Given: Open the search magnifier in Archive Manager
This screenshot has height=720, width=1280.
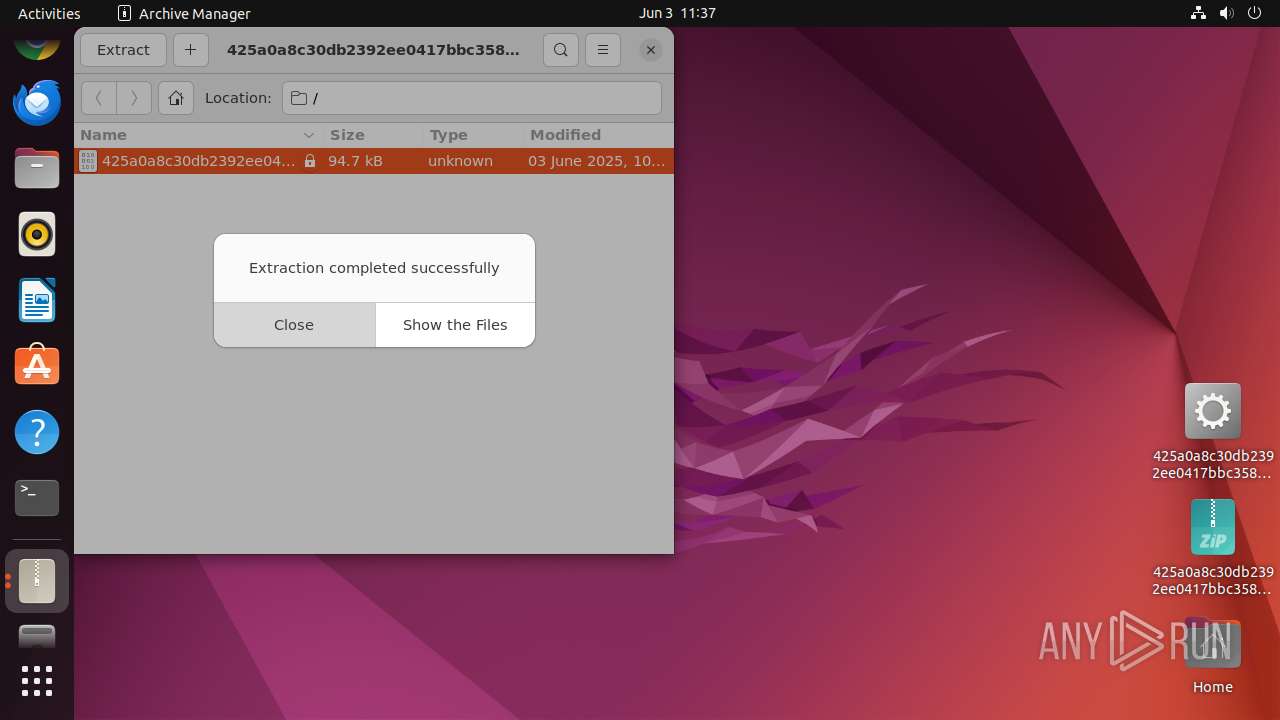Looking at the screenshot, I should [561, 50].
